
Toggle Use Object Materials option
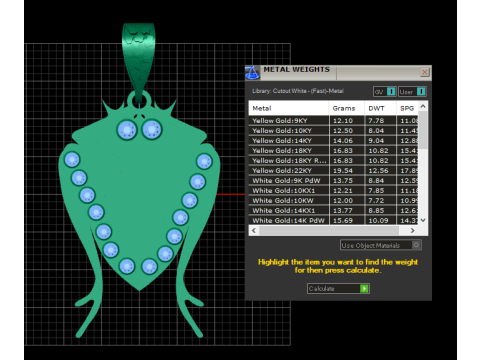[381, 245]
